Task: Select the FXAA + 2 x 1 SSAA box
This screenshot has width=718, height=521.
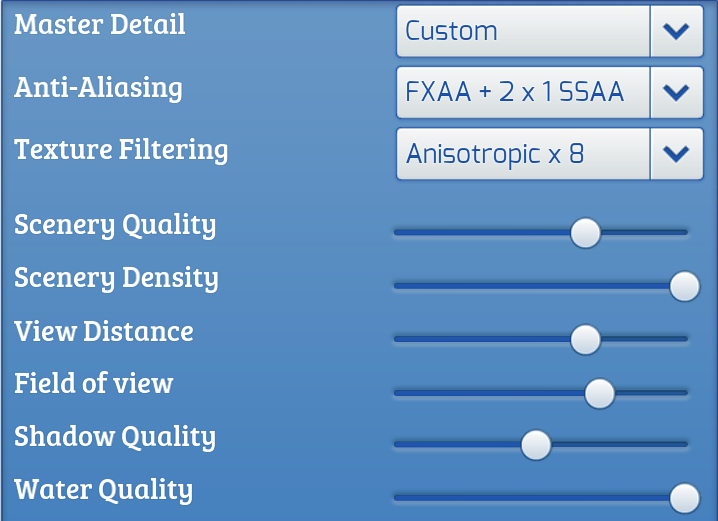Action: pyautogui.click(x=522, y=93)
